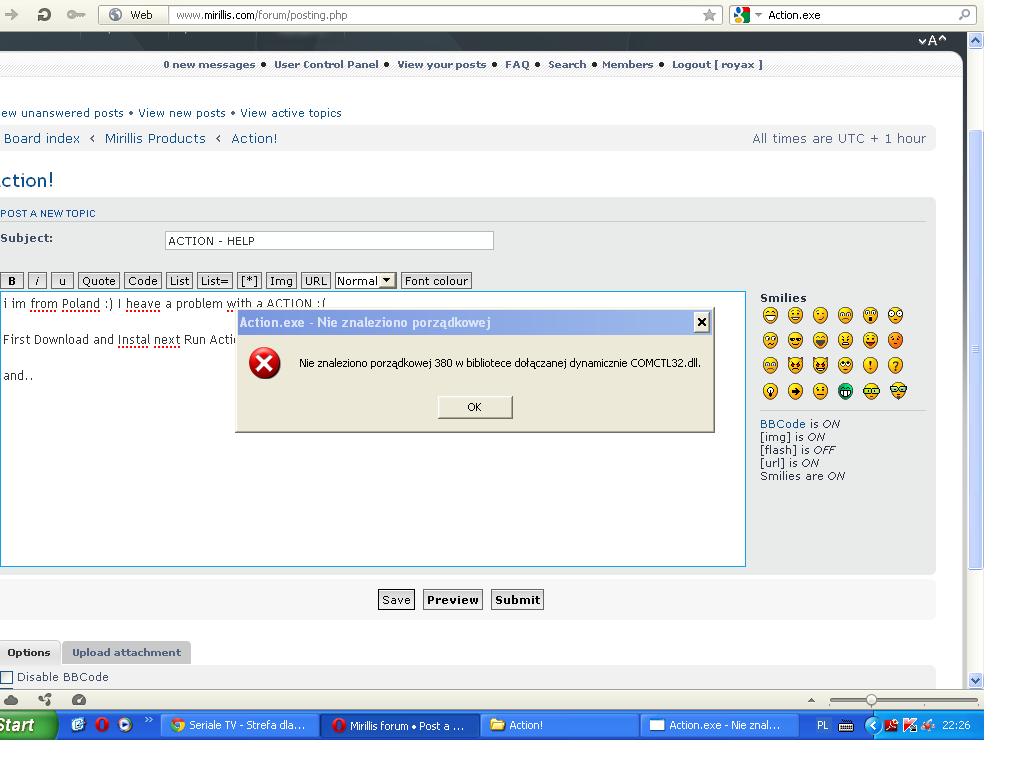The height and width of the screenshot is (768, 1024).
Task: Click the browser reload icon
Action: [x=44, y=14]
